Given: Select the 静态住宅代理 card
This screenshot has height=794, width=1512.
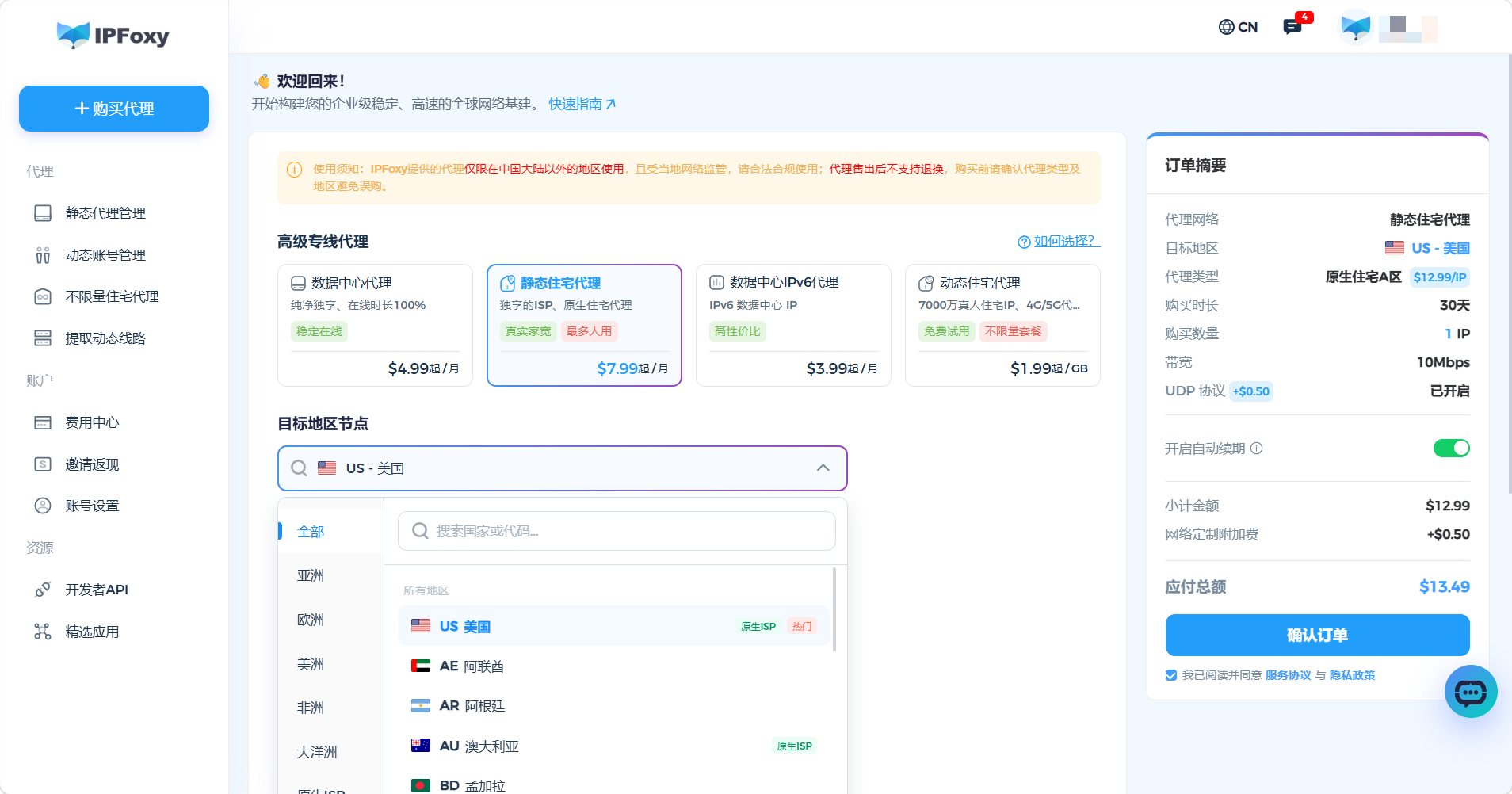Looking at the screenshot, I should (584, 325).
